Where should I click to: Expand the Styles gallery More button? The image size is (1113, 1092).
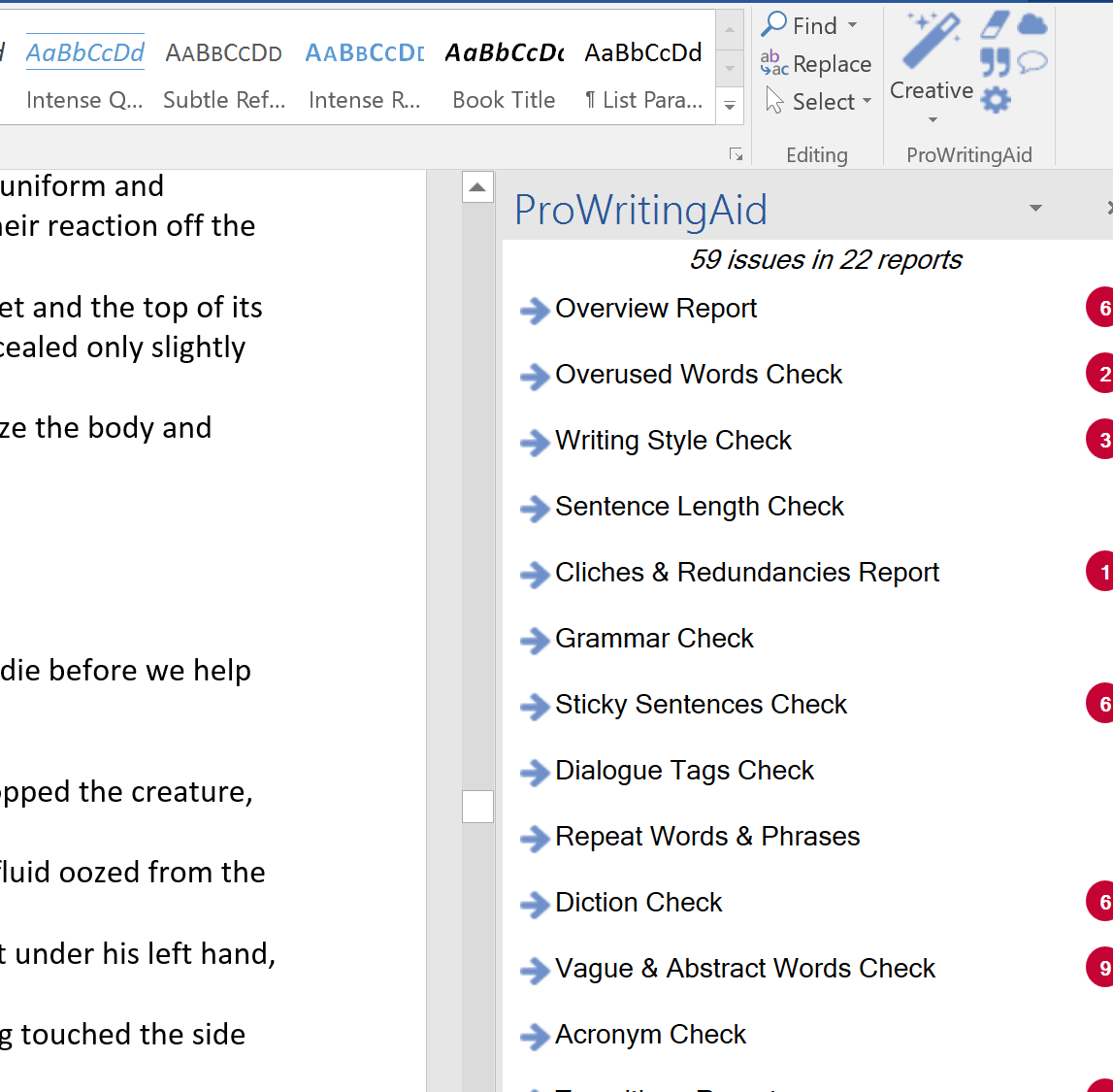click(729, 105)
